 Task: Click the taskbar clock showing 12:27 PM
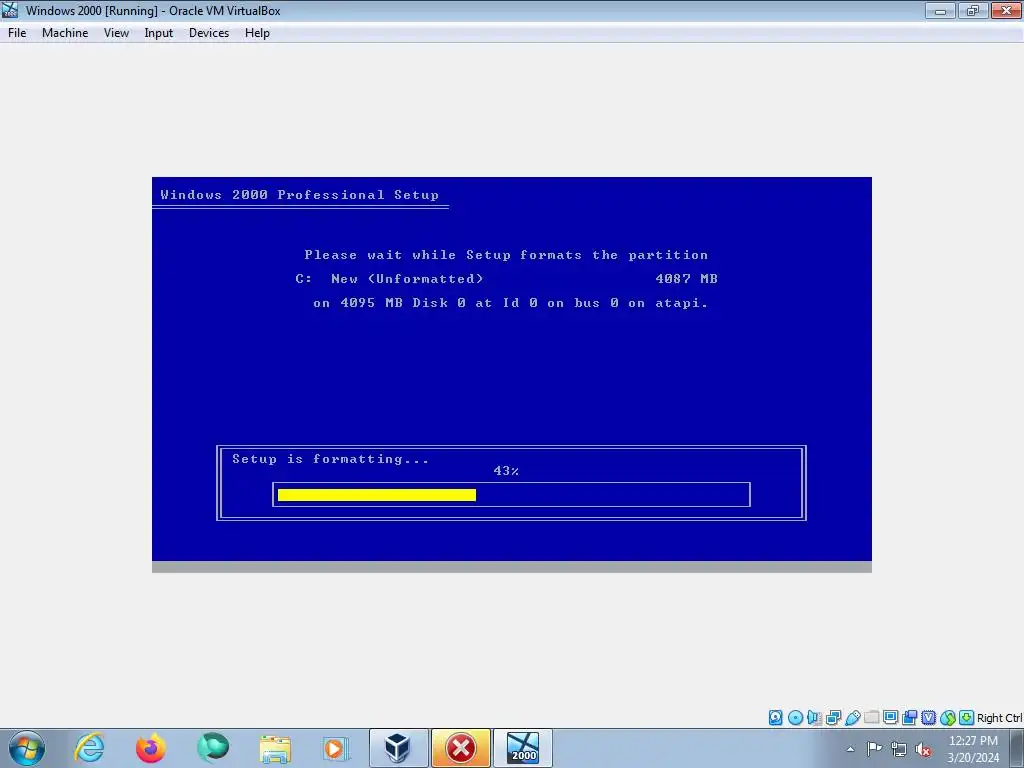coord(973,748)
